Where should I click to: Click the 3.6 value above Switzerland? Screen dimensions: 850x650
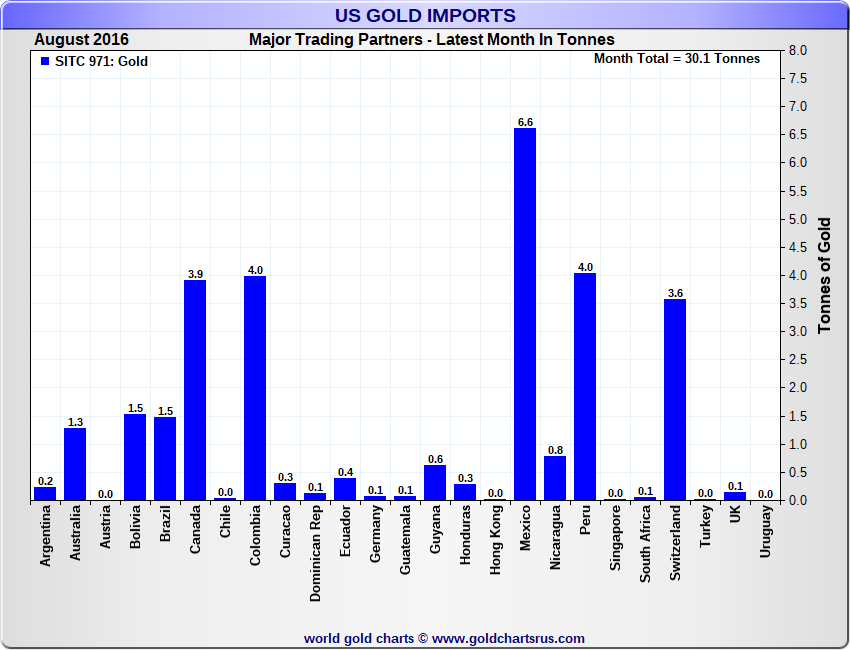(x=675, y=293)
